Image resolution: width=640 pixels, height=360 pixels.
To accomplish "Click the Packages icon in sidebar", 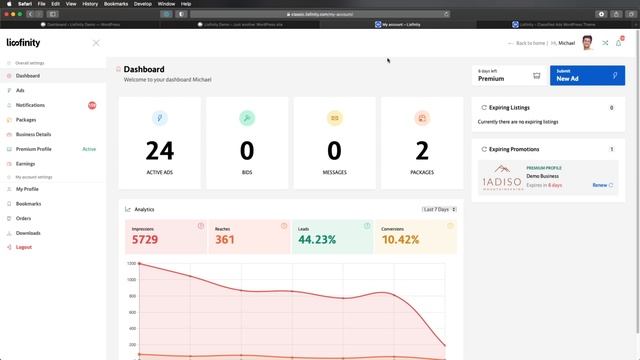I will [x=9, y=120].
